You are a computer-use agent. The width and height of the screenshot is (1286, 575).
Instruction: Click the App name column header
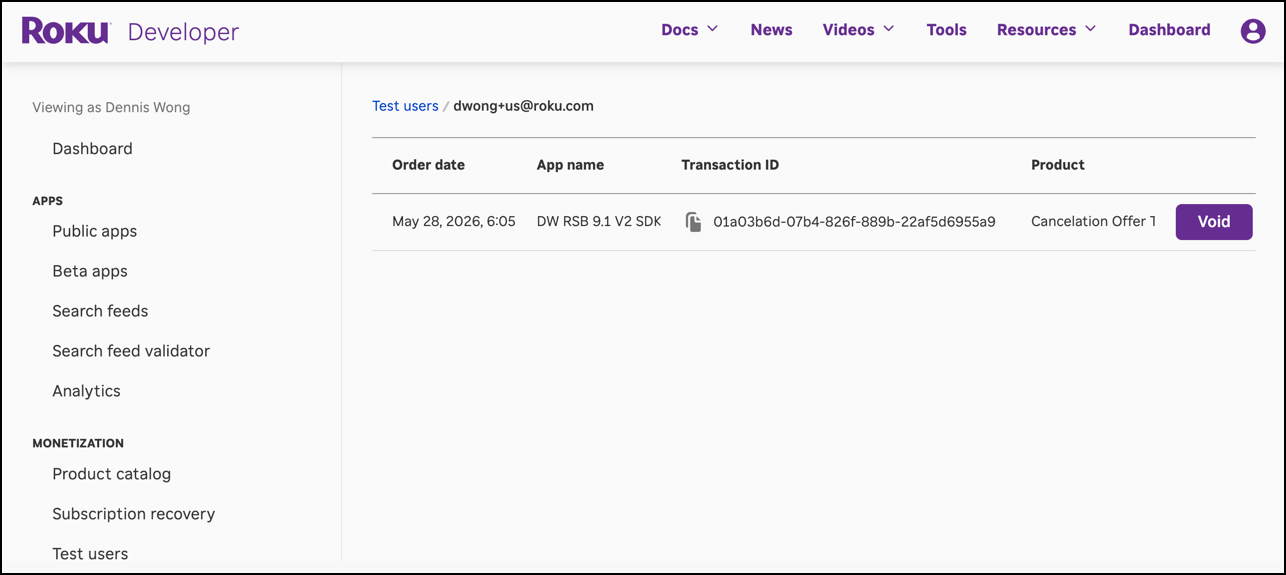[x=570, y=165]
